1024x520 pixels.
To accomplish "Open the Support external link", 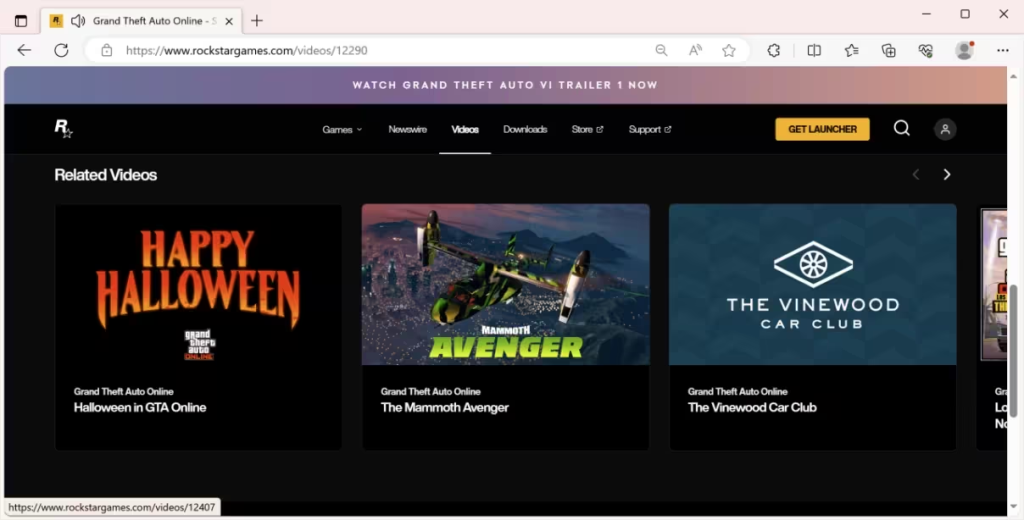I will pos(650,129).
